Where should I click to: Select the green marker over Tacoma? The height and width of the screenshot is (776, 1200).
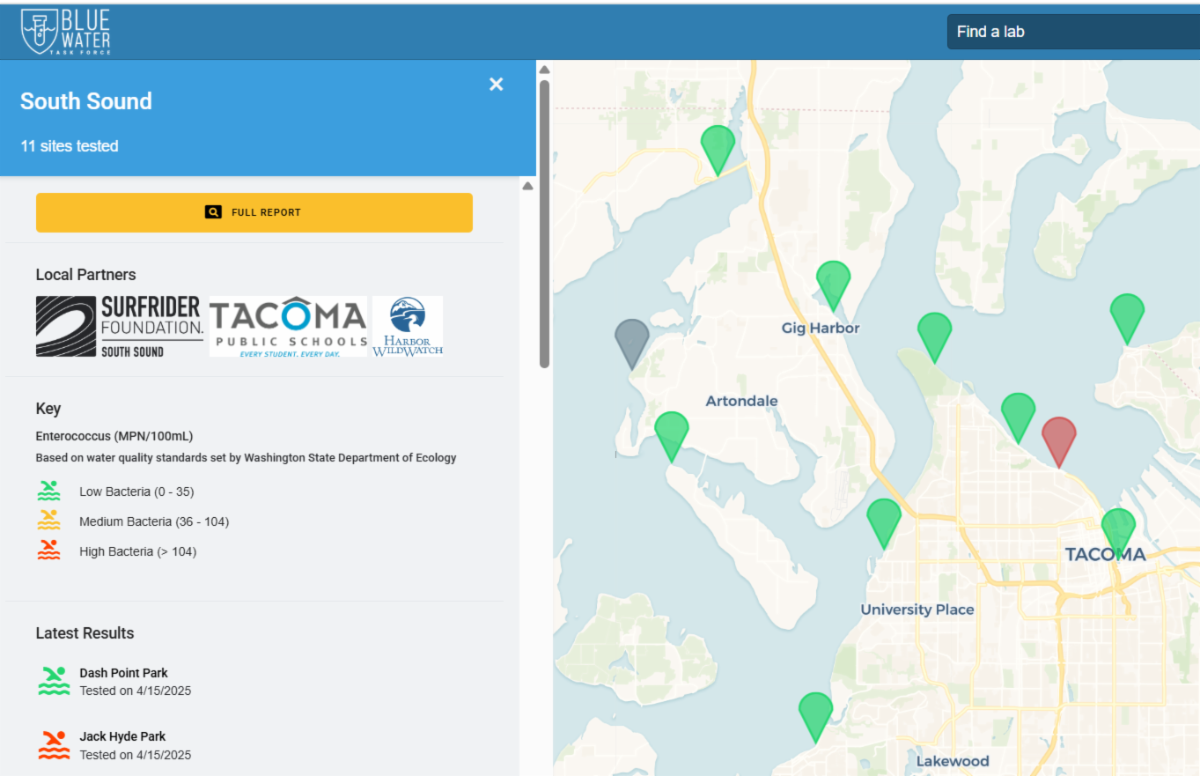(x=1118, y=528)
